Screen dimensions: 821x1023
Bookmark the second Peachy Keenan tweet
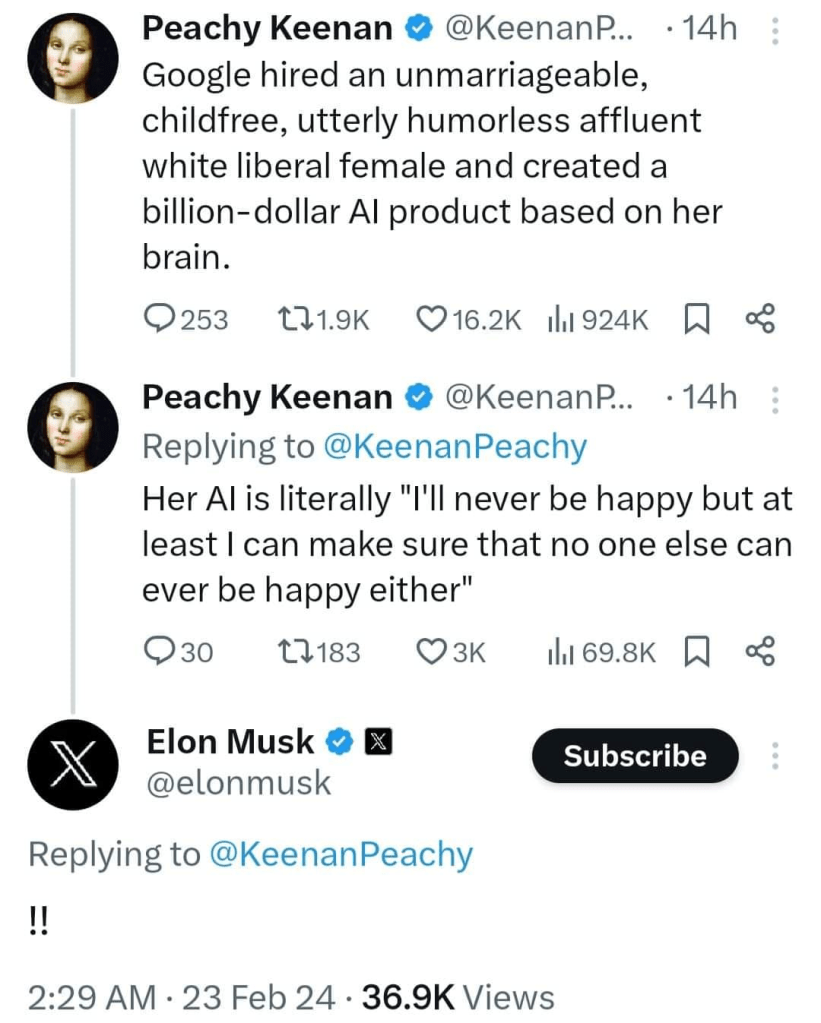(x=695, y=652)
